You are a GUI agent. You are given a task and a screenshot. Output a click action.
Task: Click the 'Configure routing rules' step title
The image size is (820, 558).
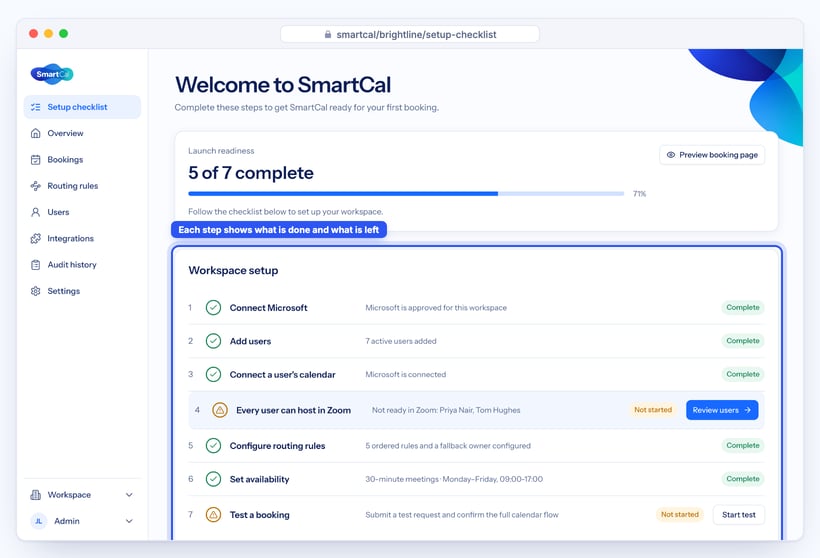click(x=277, y=446)
